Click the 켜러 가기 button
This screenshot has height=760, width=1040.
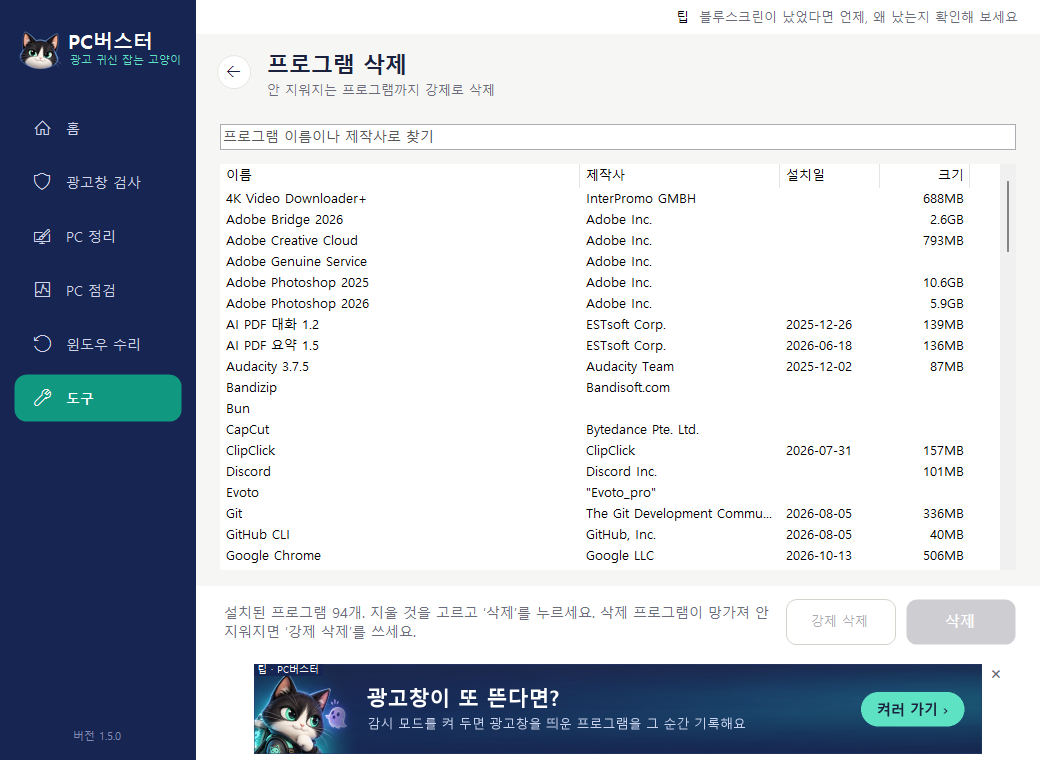(x=912, y=709)
